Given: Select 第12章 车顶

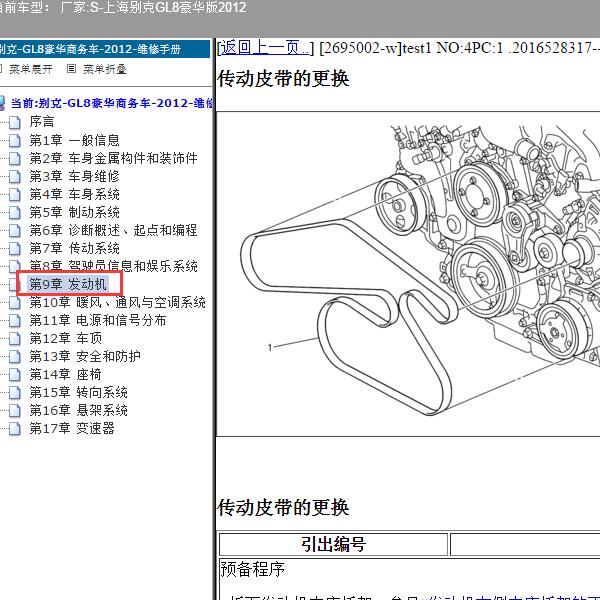Looking at the screenshot, I should (66, 338).
